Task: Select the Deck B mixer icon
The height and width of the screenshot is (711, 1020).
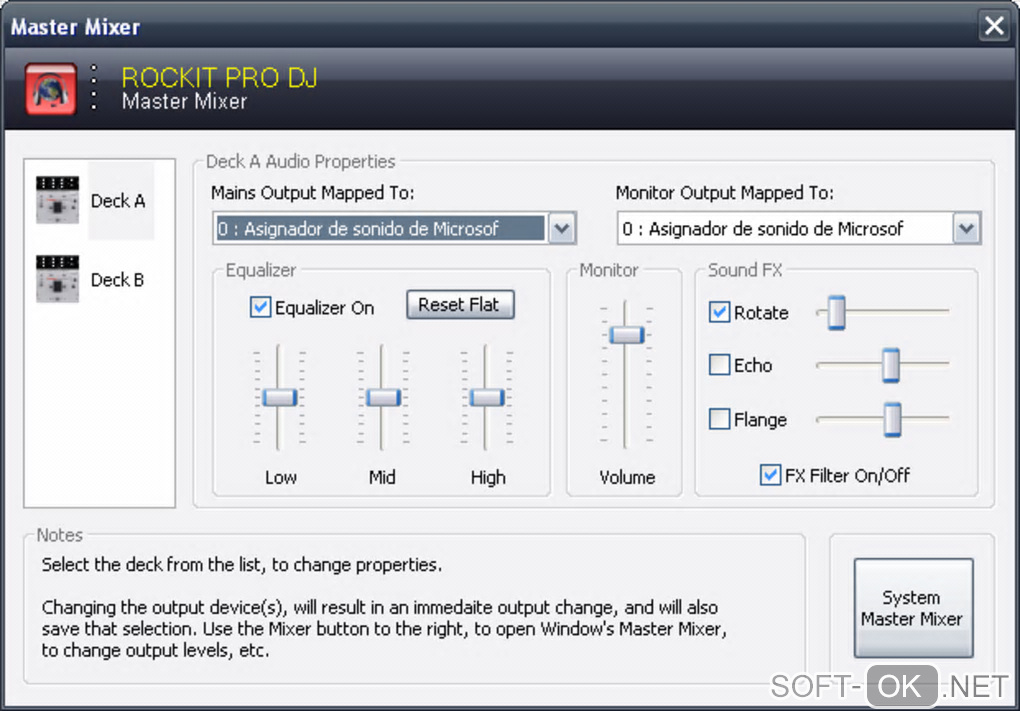Action: (57, 279)
